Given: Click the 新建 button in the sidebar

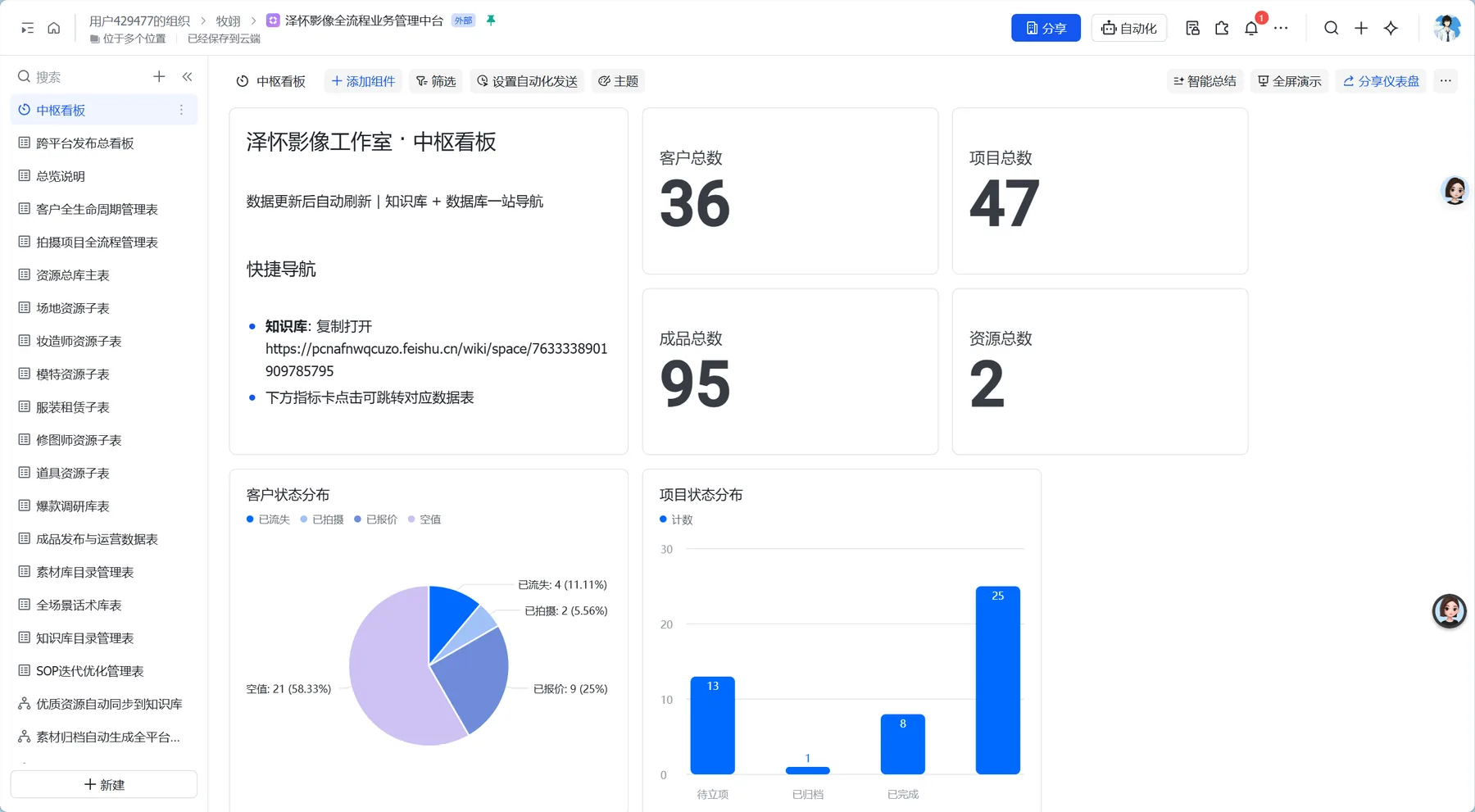Looking at the screenshot, I should click(x=104, y=785).
